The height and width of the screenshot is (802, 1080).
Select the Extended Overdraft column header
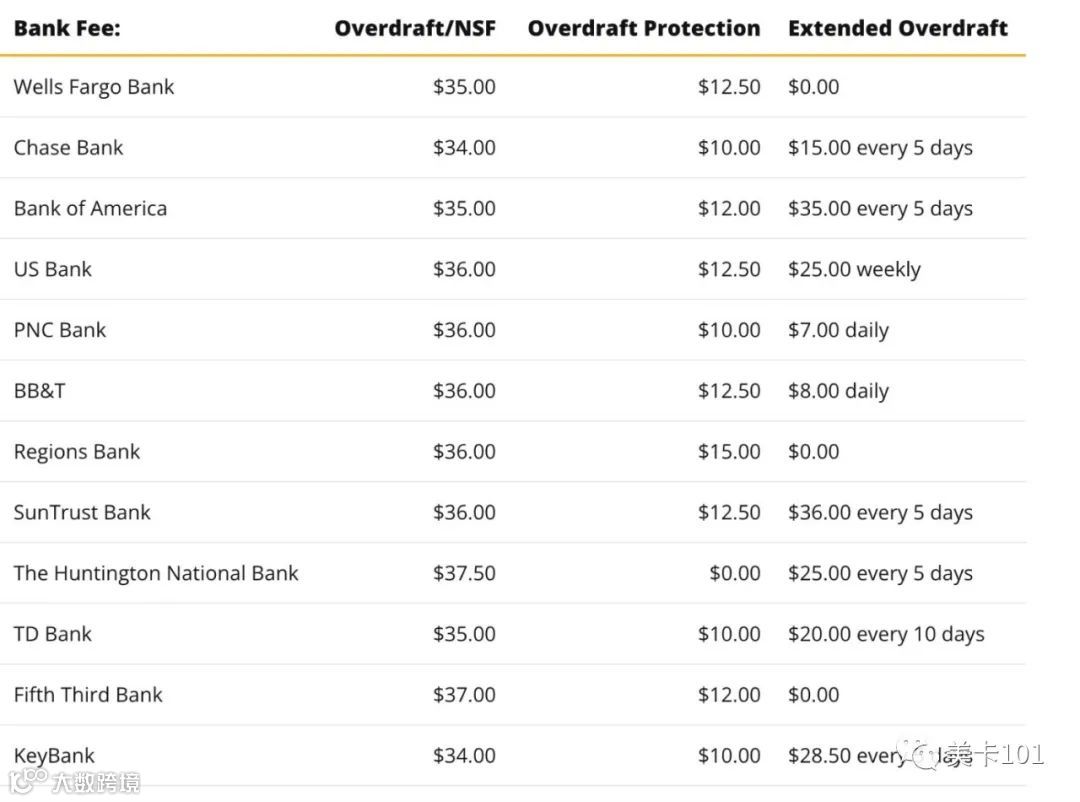click(897, 28)
